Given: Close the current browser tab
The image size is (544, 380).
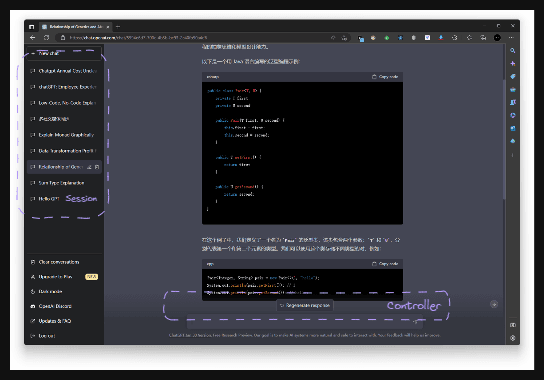Looking at the screenshot, I should [x=108, y=27].
